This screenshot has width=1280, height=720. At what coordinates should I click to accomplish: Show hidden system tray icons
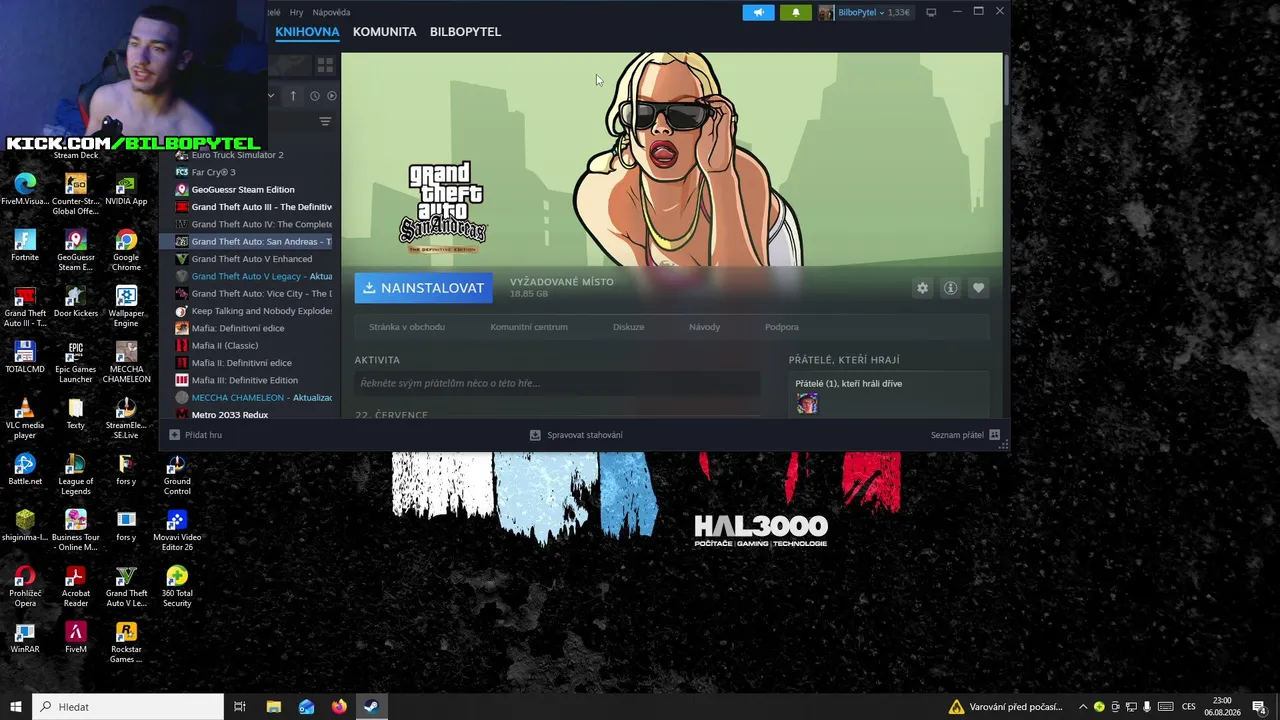click(1083, 707)
